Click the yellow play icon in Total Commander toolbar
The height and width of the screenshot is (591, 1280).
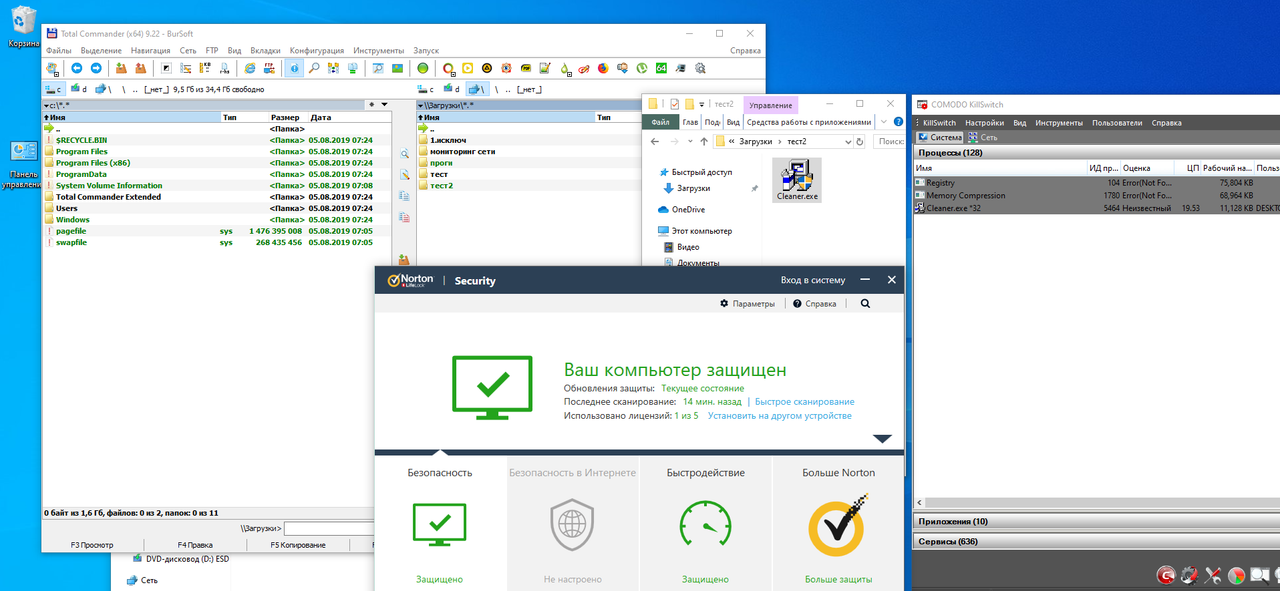point(467,68)
